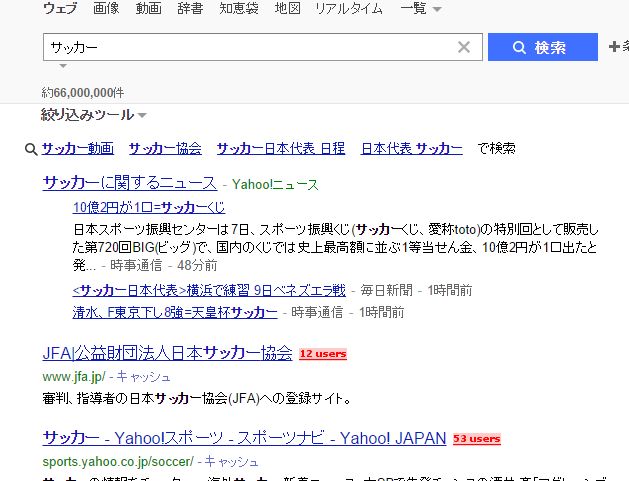Click the Yahoo!ニュース source label

pyautogui.click(x=275, y=185)
